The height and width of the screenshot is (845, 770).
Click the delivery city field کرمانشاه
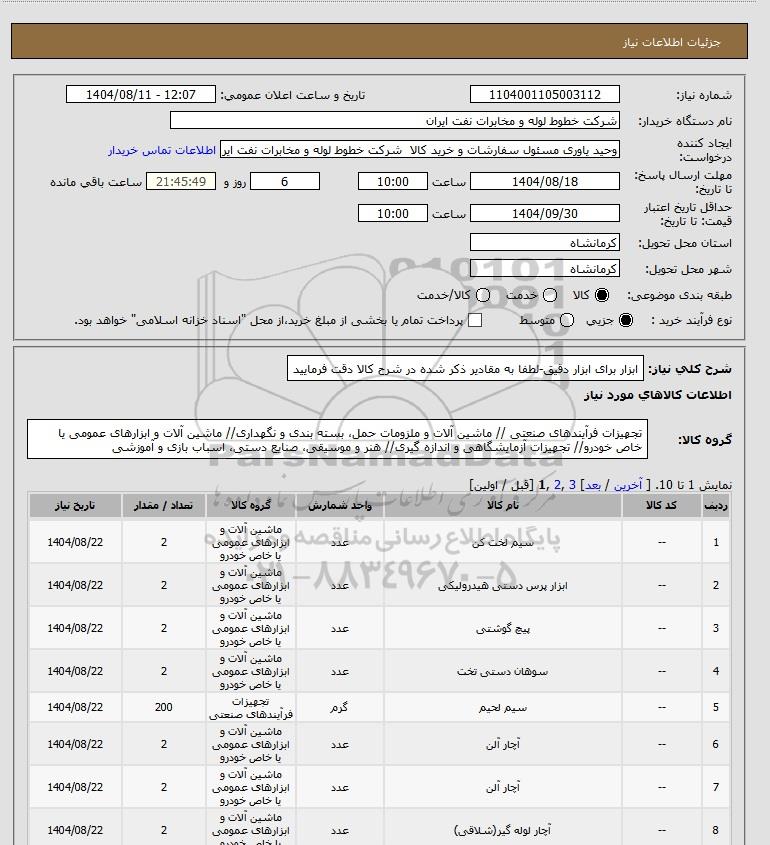click(x=545, y=268)
